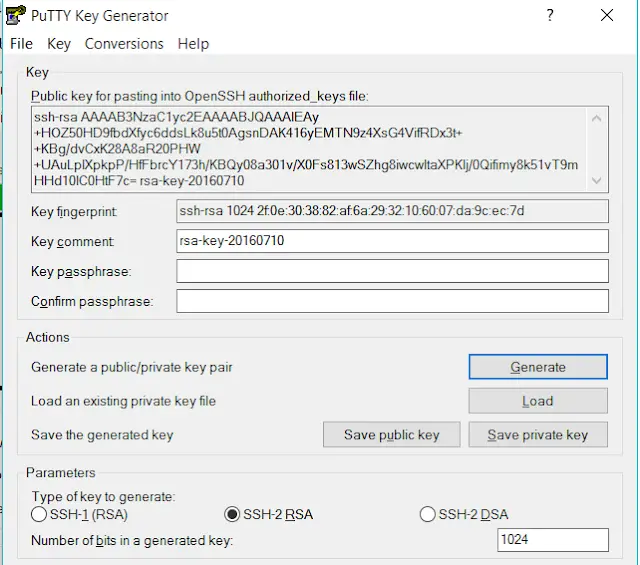Screen dimensions: 640x565
Task: Click the question mark help button
Action: click(x=550, y=16)
